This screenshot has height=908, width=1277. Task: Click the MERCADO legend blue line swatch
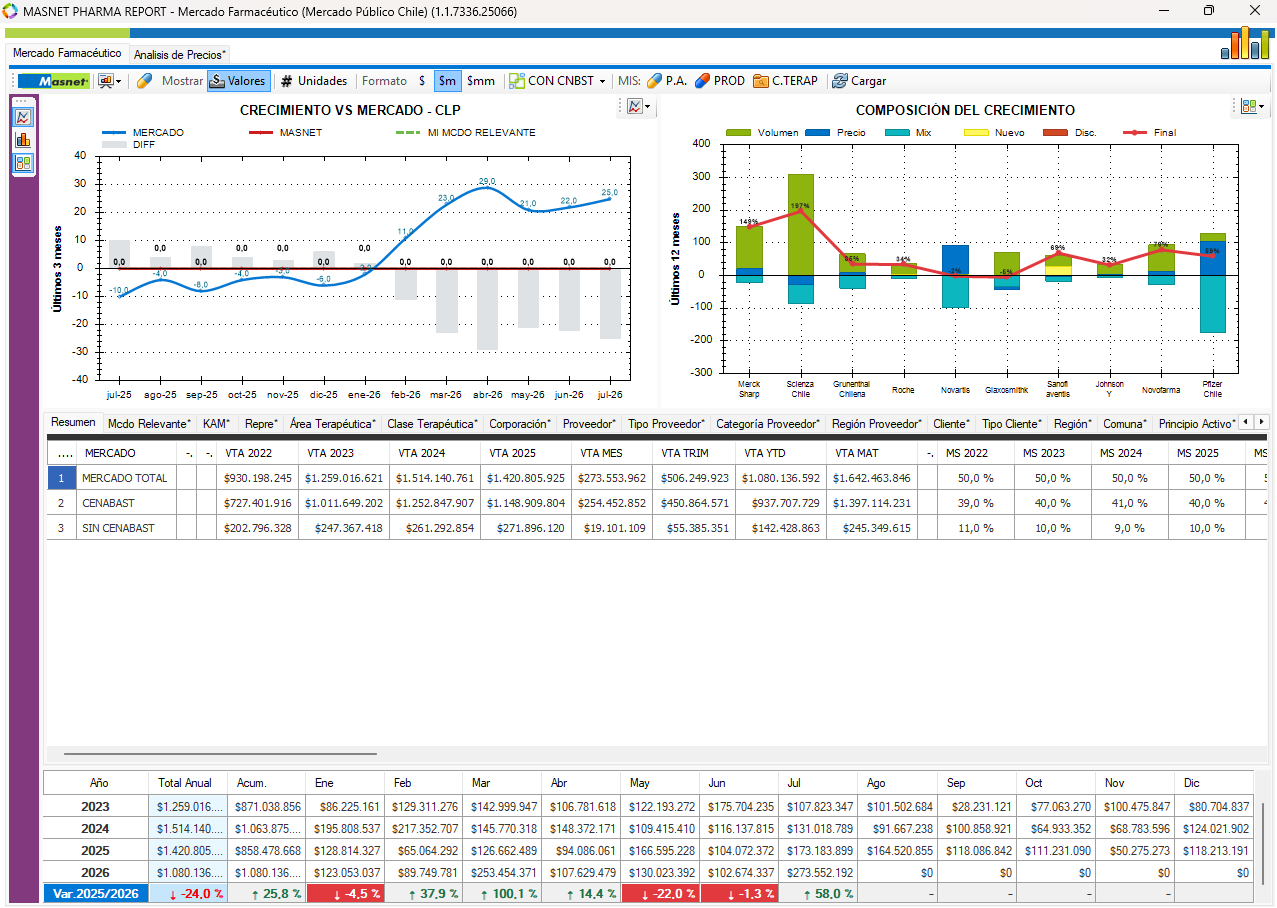click(x=115, y=132)
